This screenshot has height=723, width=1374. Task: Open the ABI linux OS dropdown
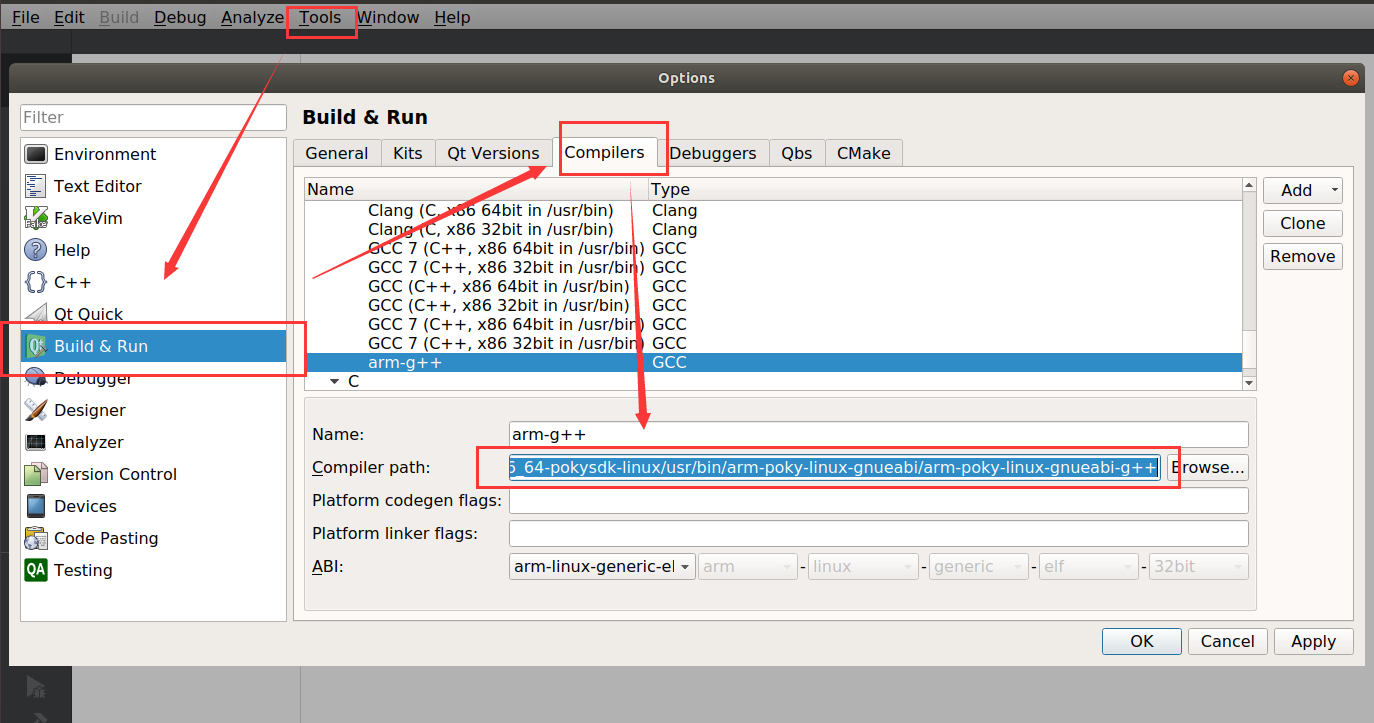[x=863, y=566]
